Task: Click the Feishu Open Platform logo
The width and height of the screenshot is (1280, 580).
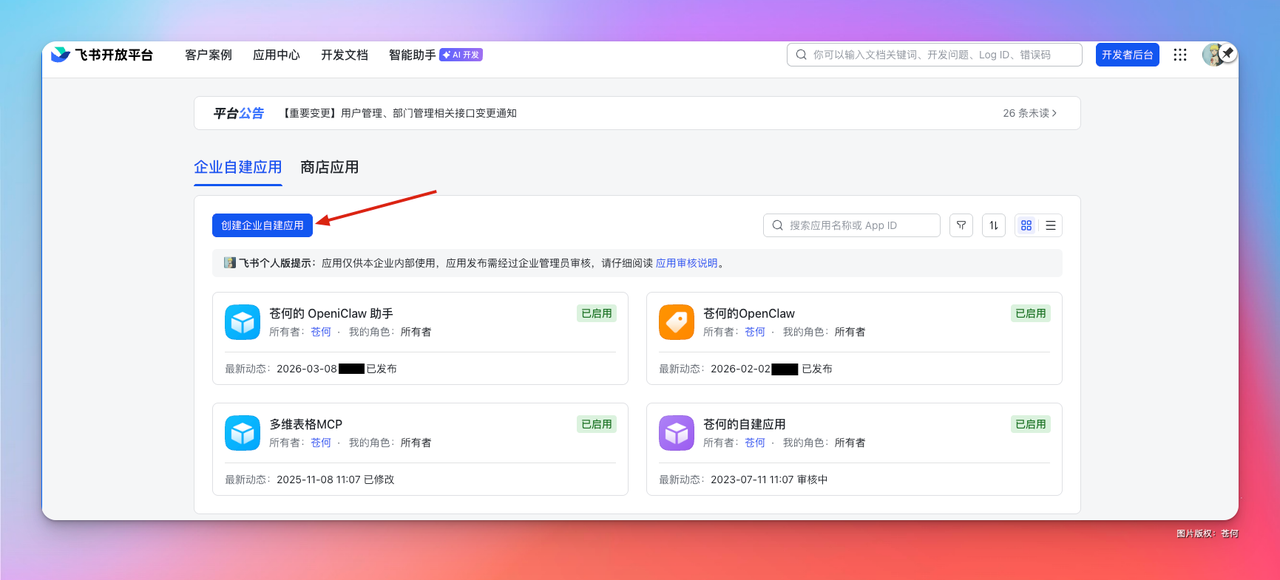Action: [102, 55]
